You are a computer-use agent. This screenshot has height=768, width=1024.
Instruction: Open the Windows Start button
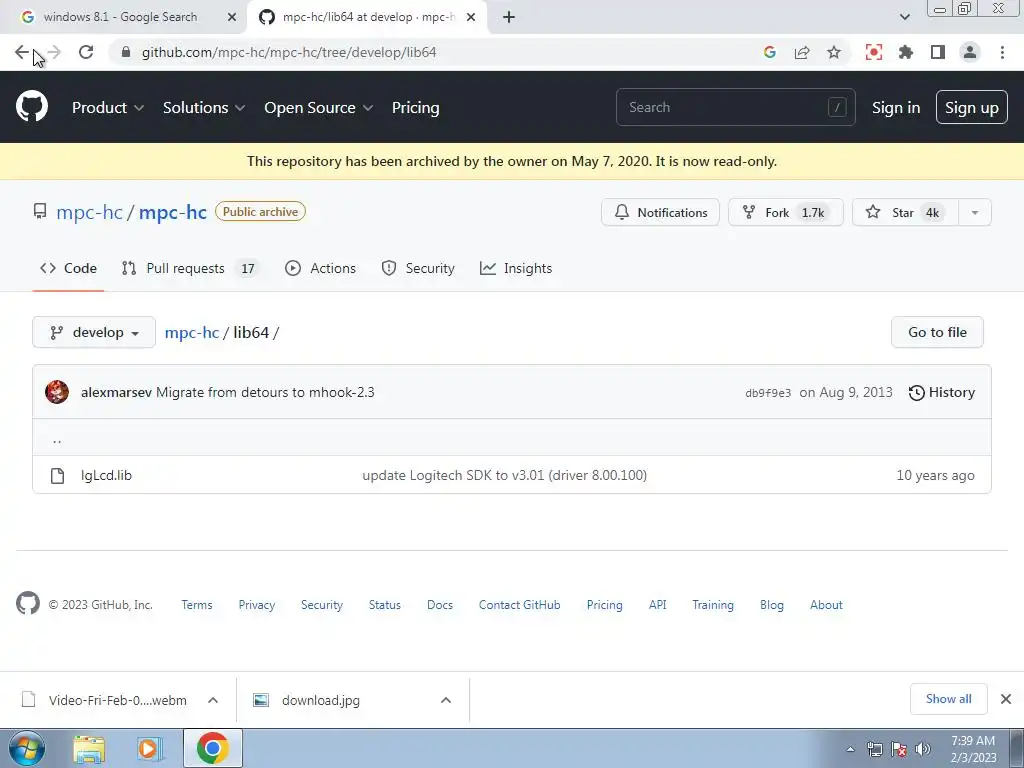(27, 748)
